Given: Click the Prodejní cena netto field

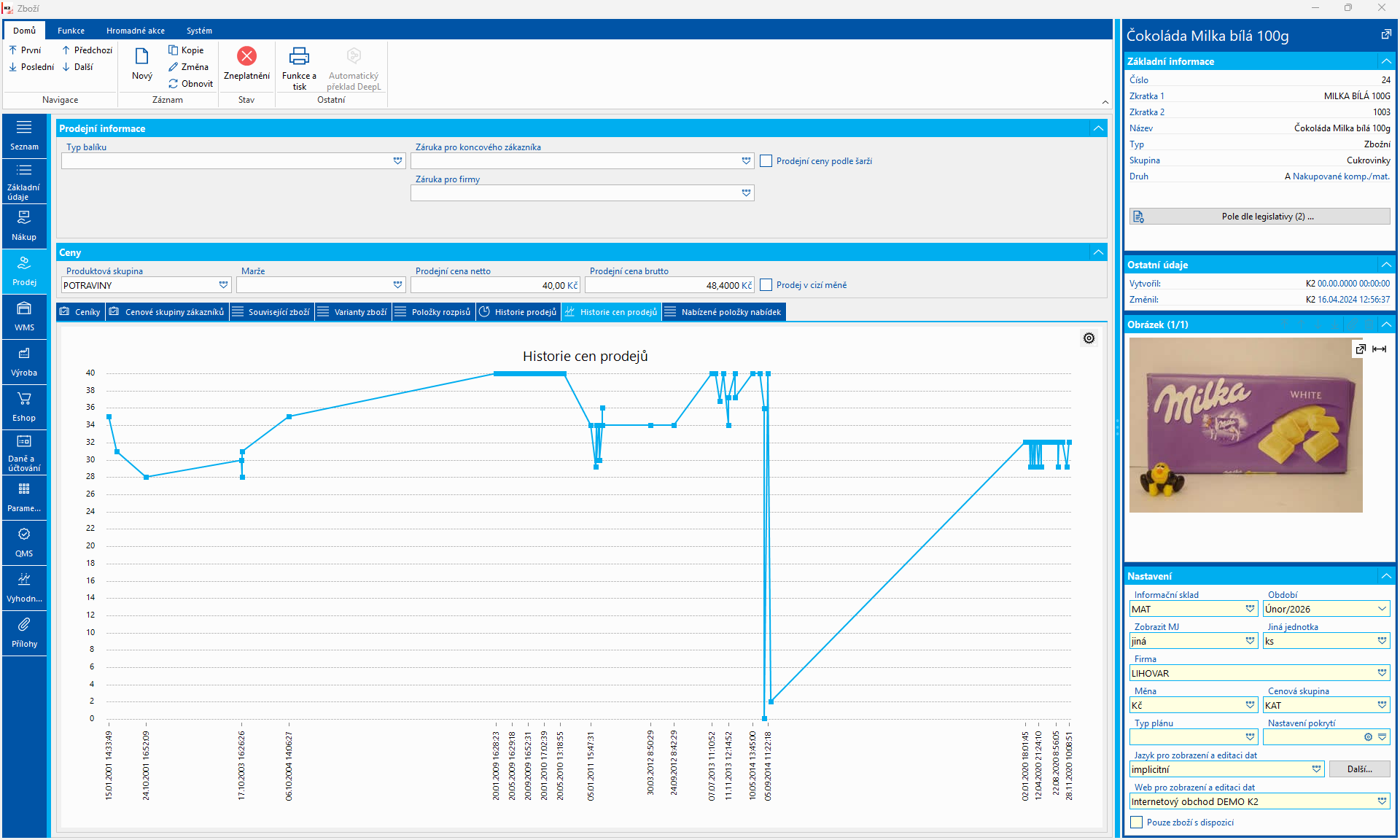Looking at the screenshot, I should [495, 285].
